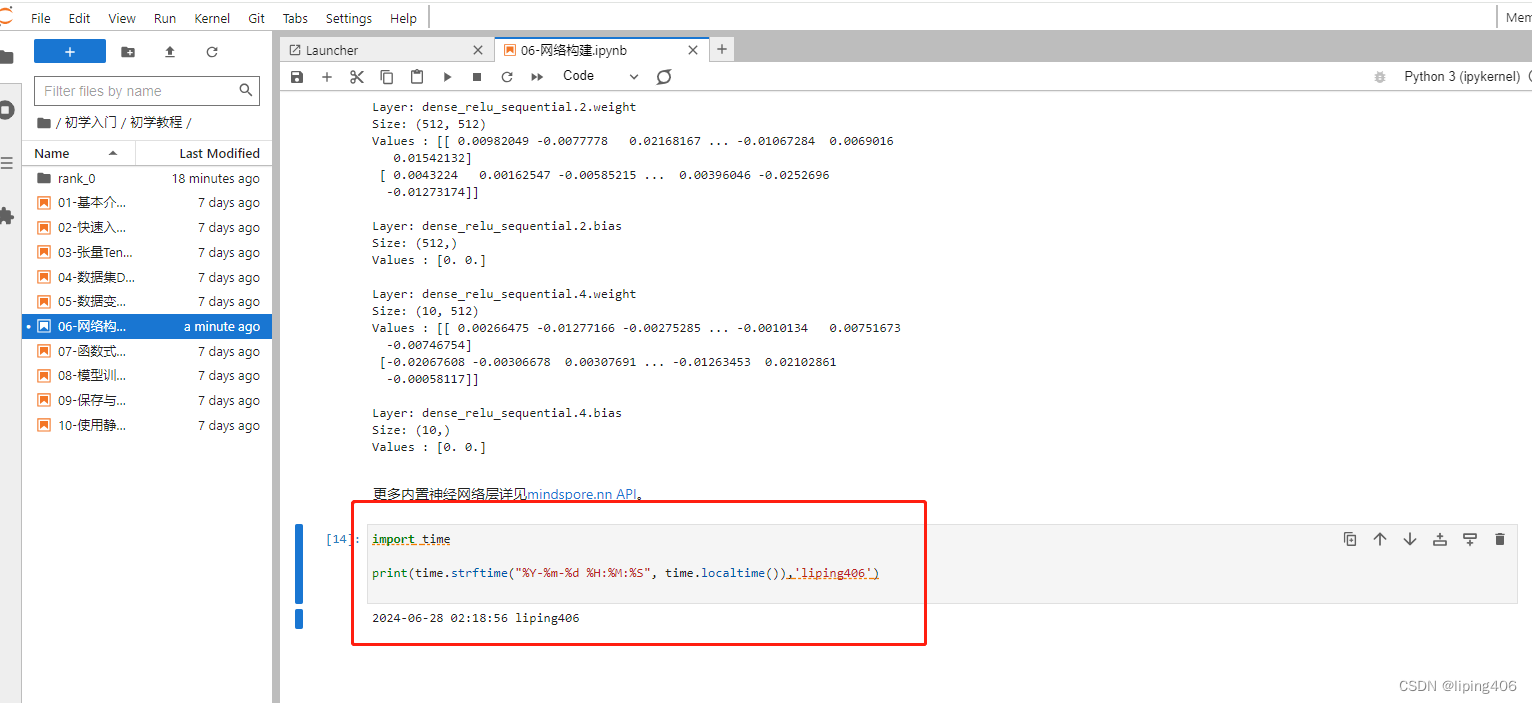
Task: Open the Help menu
Action: coord(403,18)
